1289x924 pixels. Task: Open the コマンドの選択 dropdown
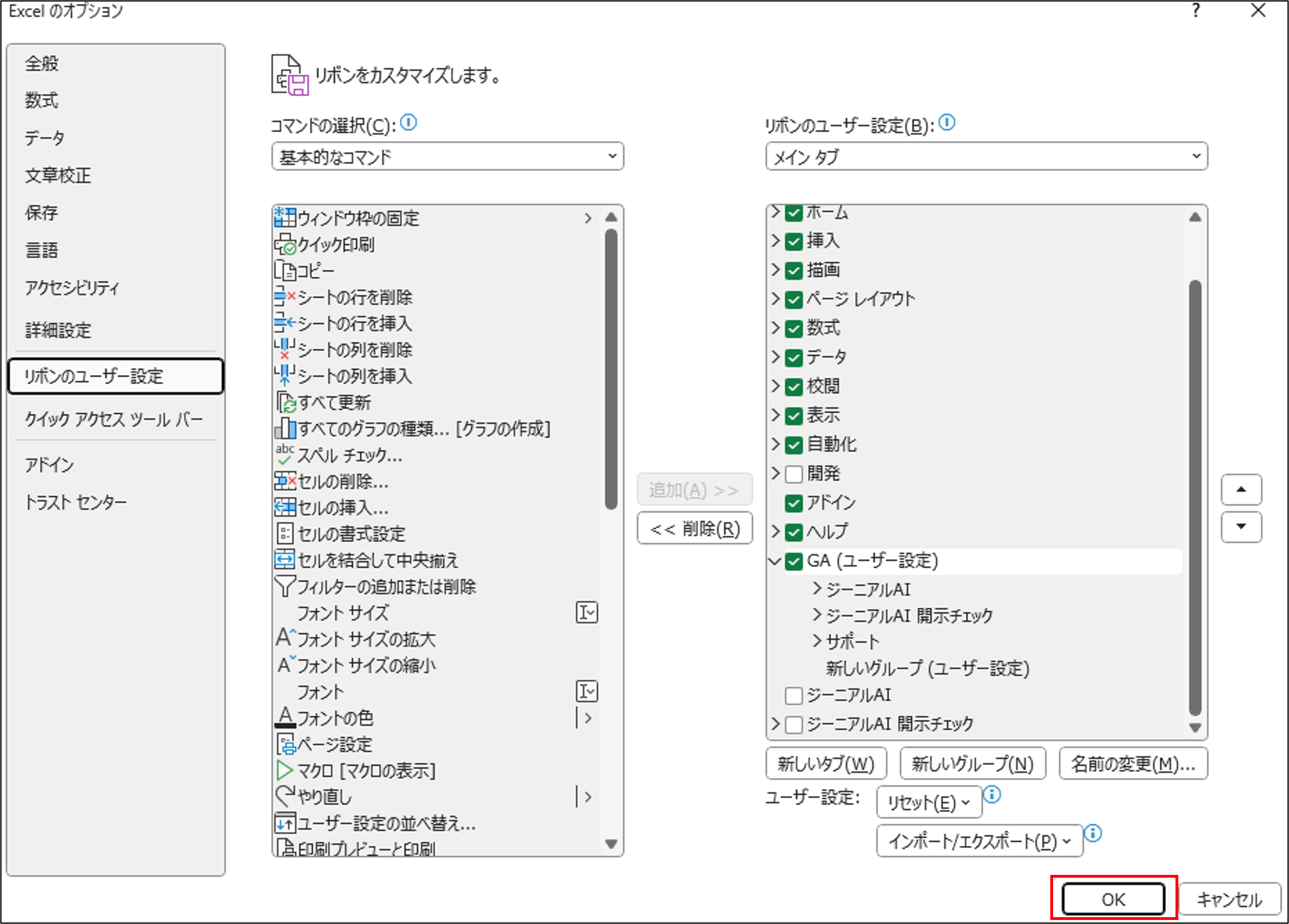pyautogui.click(x=447, y=156)
